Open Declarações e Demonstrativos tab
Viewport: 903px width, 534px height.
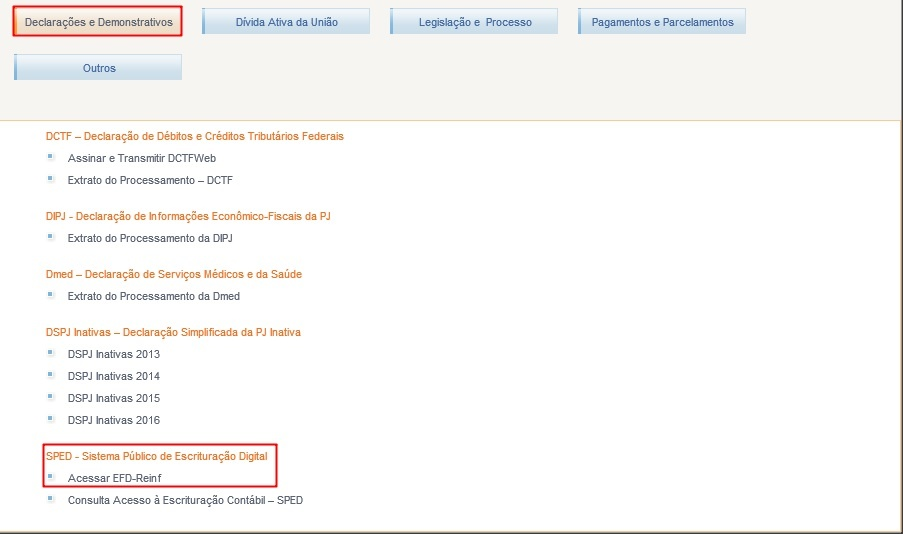coord(98,22)
